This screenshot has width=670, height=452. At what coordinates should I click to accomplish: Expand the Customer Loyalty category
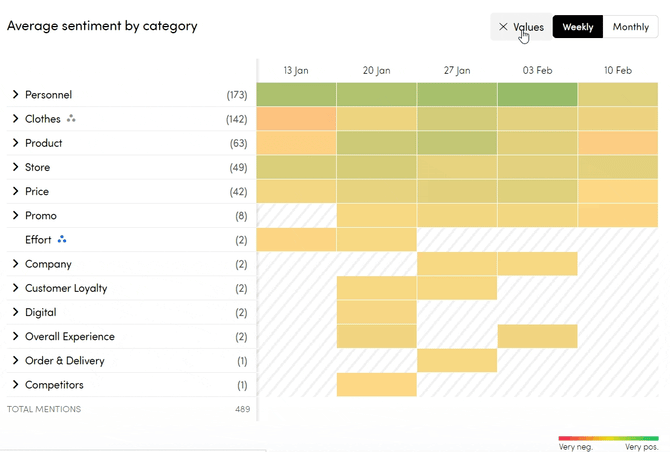pyautogui.click(x=16, y=288)
